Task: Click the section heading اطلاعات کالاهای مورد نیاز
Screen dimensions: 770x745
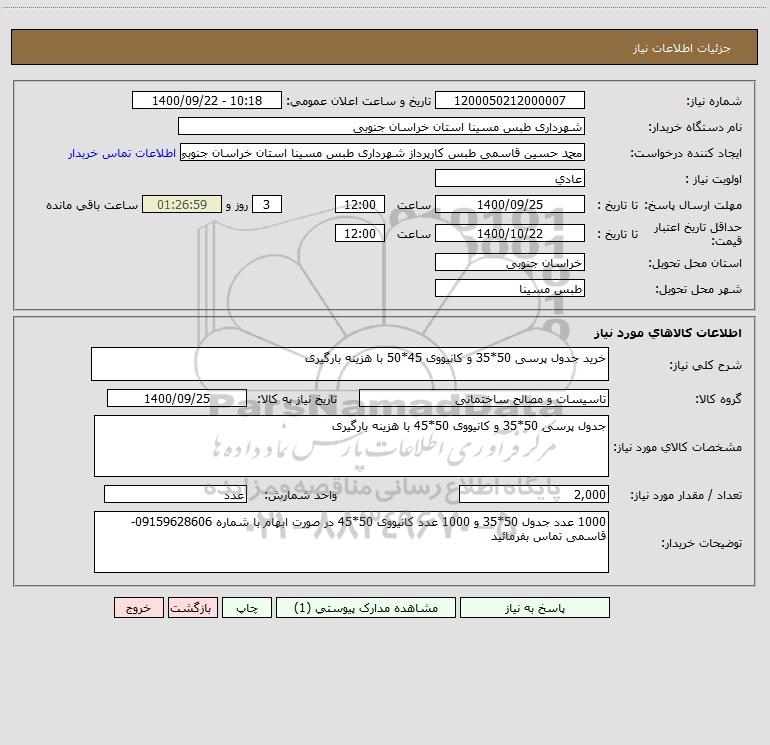Action: [667, 333]
